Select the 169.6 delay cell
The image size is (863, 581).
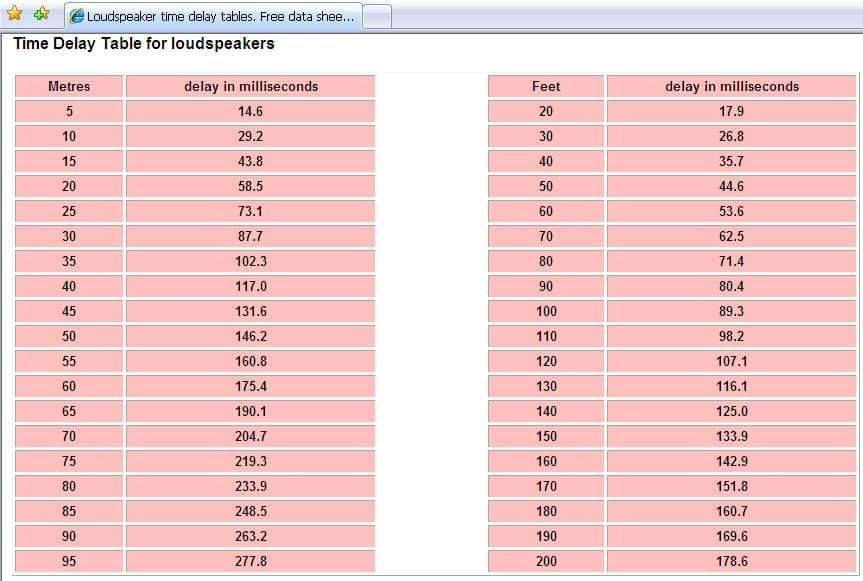coord(731,537)
